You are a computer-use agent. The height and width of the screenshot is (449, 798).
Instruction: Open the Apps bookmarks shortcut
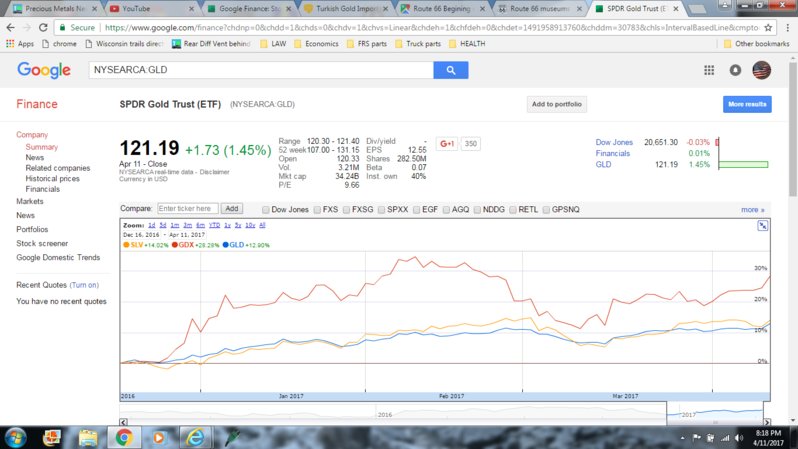click(19, 44)
